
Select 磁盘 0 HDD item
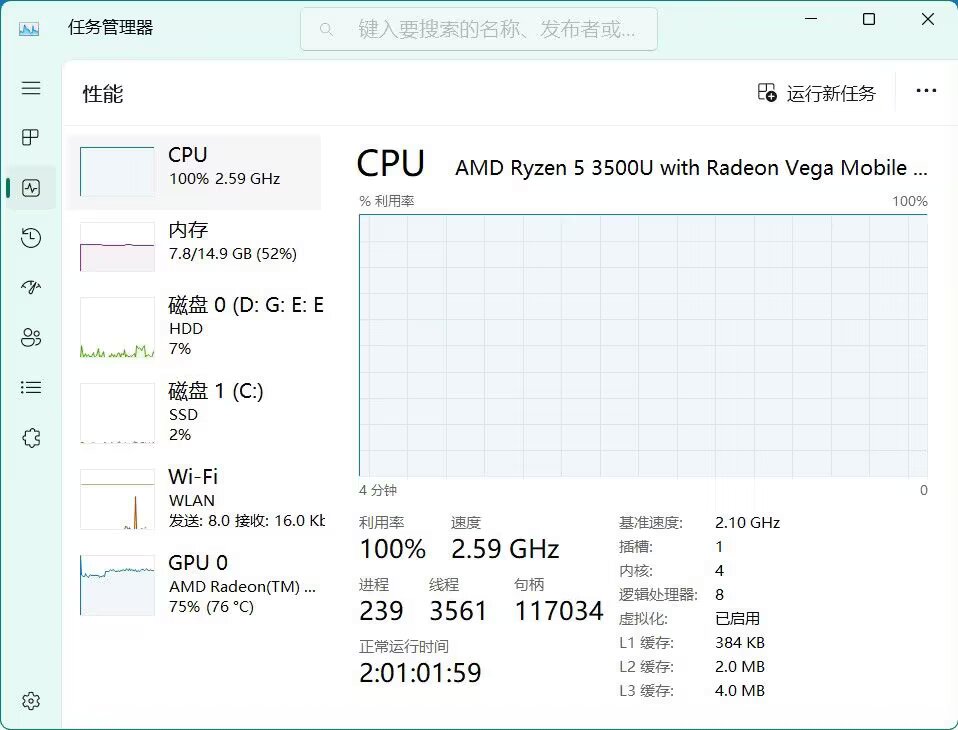click(194, 327)
